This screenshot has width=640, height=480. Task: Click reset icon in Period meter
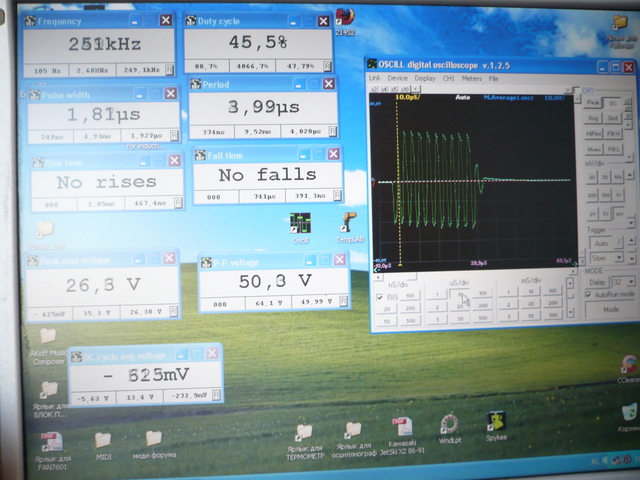pyautogui.click(x=331, y=130)
